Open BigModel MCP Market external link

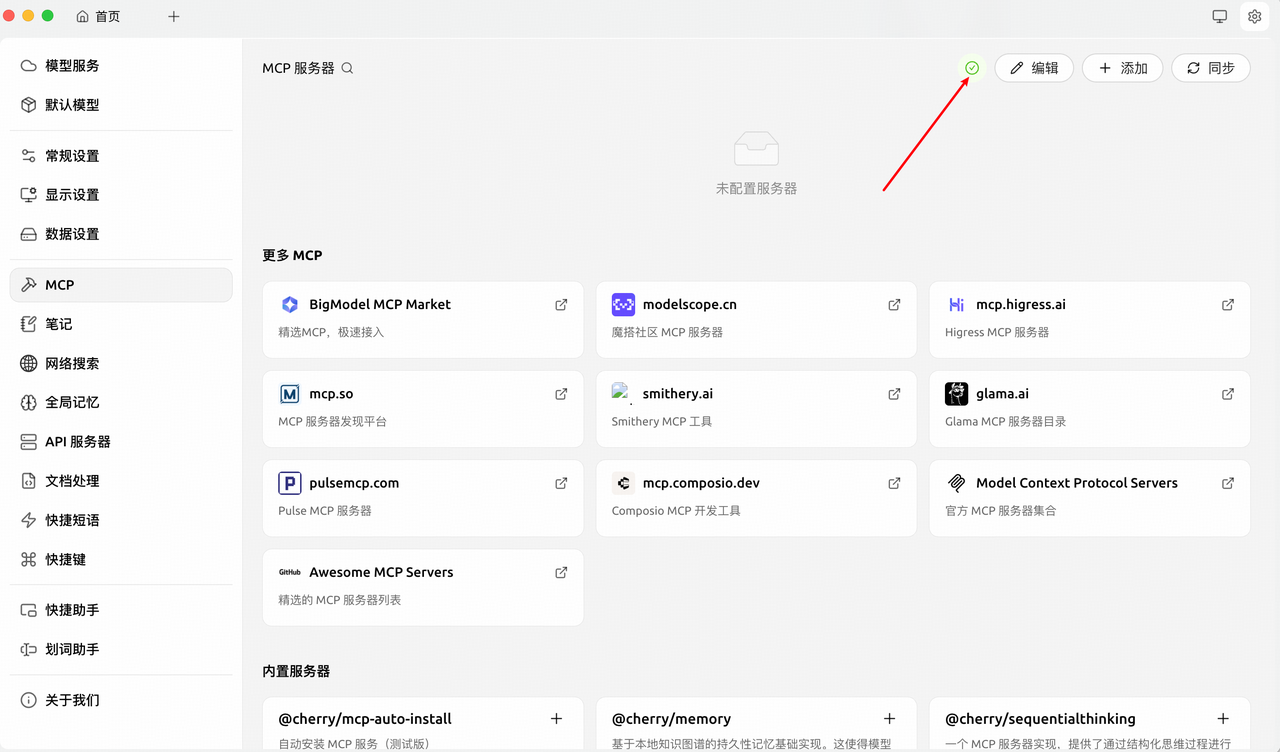561,305
